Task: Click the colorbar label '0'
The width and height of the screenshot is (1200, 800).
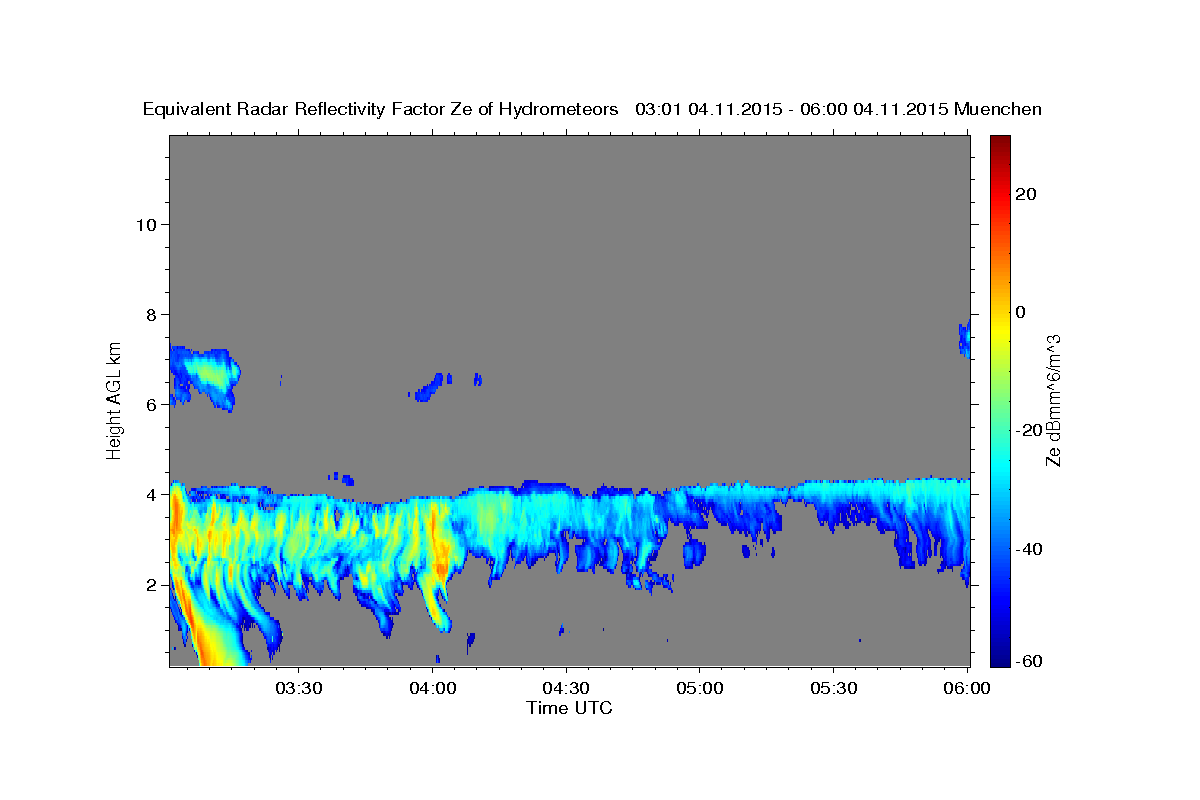Action: click(x=1022, y=312)
